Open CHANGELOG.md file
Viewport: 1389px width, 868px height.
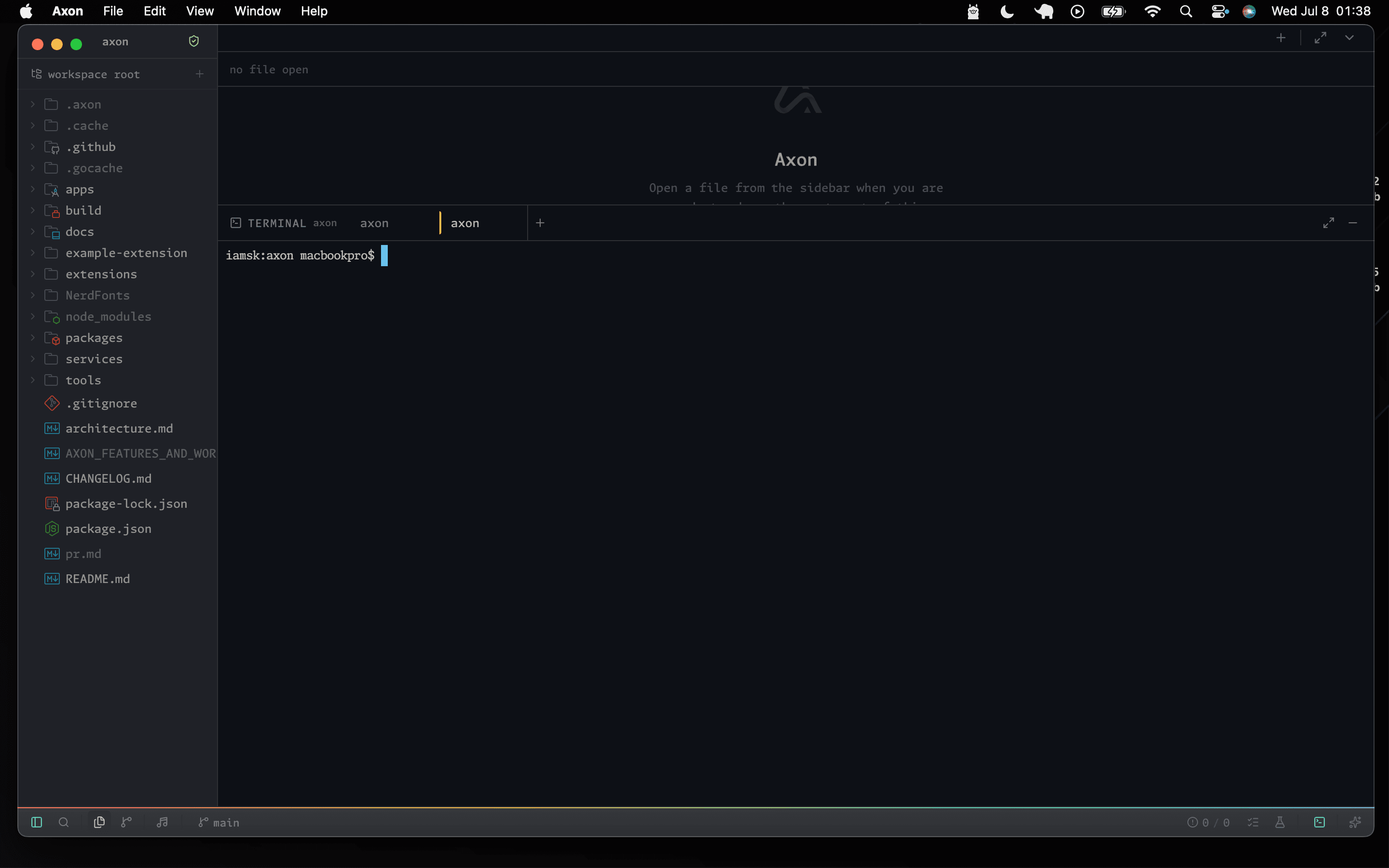(x=117, y=479)
